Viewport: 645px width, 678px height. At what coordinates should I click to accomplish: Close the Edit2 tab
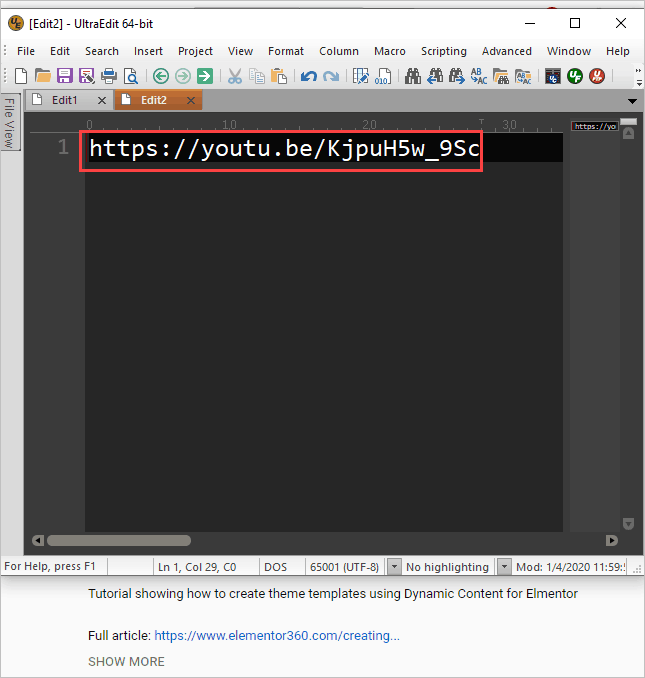191,101
